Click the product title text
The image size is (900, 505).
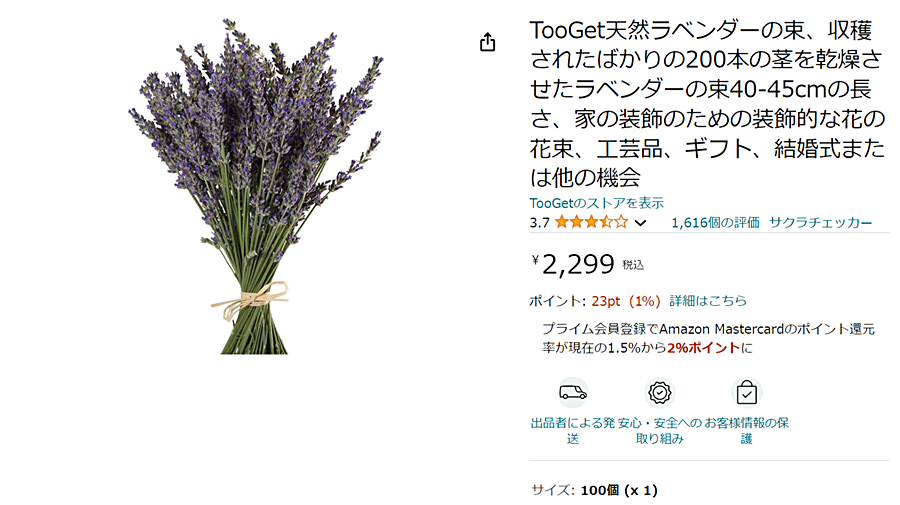(x=707, y=104)
